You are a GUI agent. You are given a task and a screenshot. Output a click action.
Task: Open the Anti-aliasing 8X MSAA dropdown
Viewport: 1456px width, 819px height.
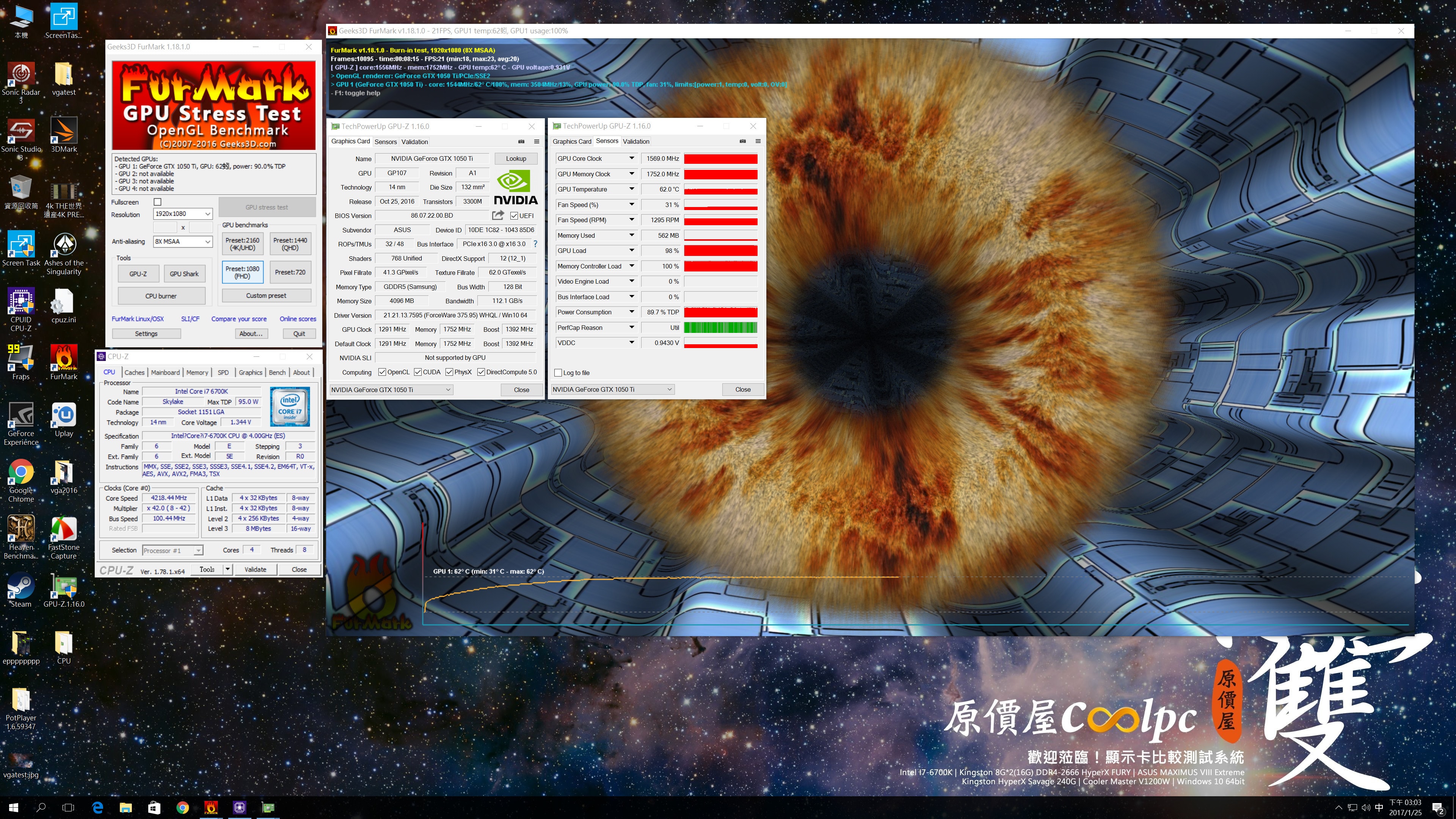183,242
